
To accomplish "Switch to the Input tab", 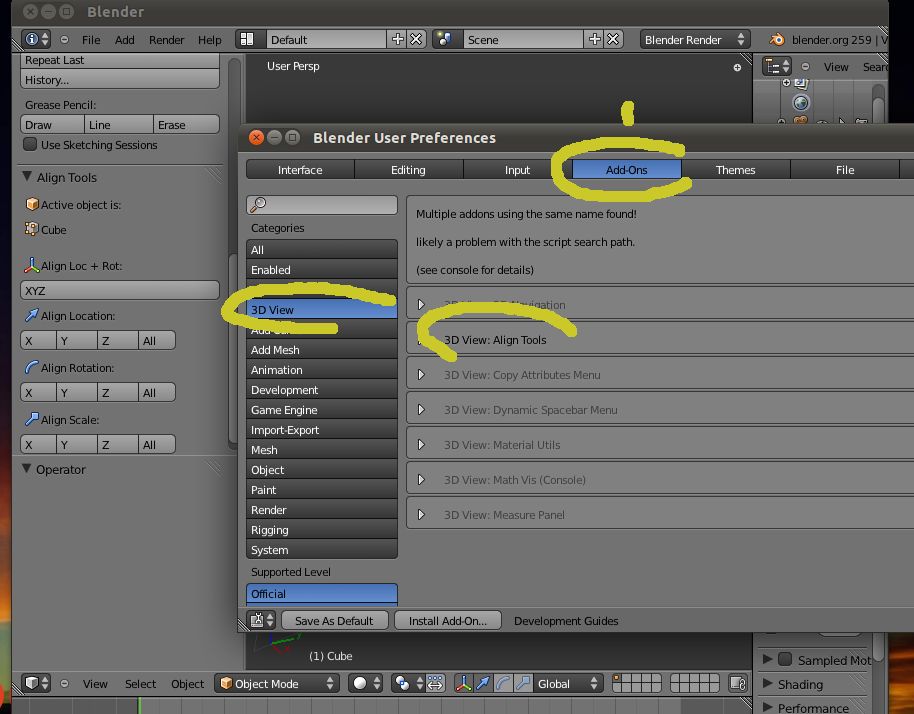I will coord(518,170).
